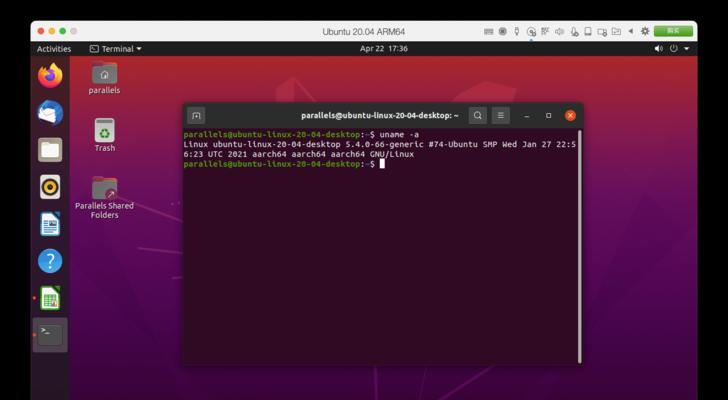Click the Terminal title bar text

click(380, 116)
